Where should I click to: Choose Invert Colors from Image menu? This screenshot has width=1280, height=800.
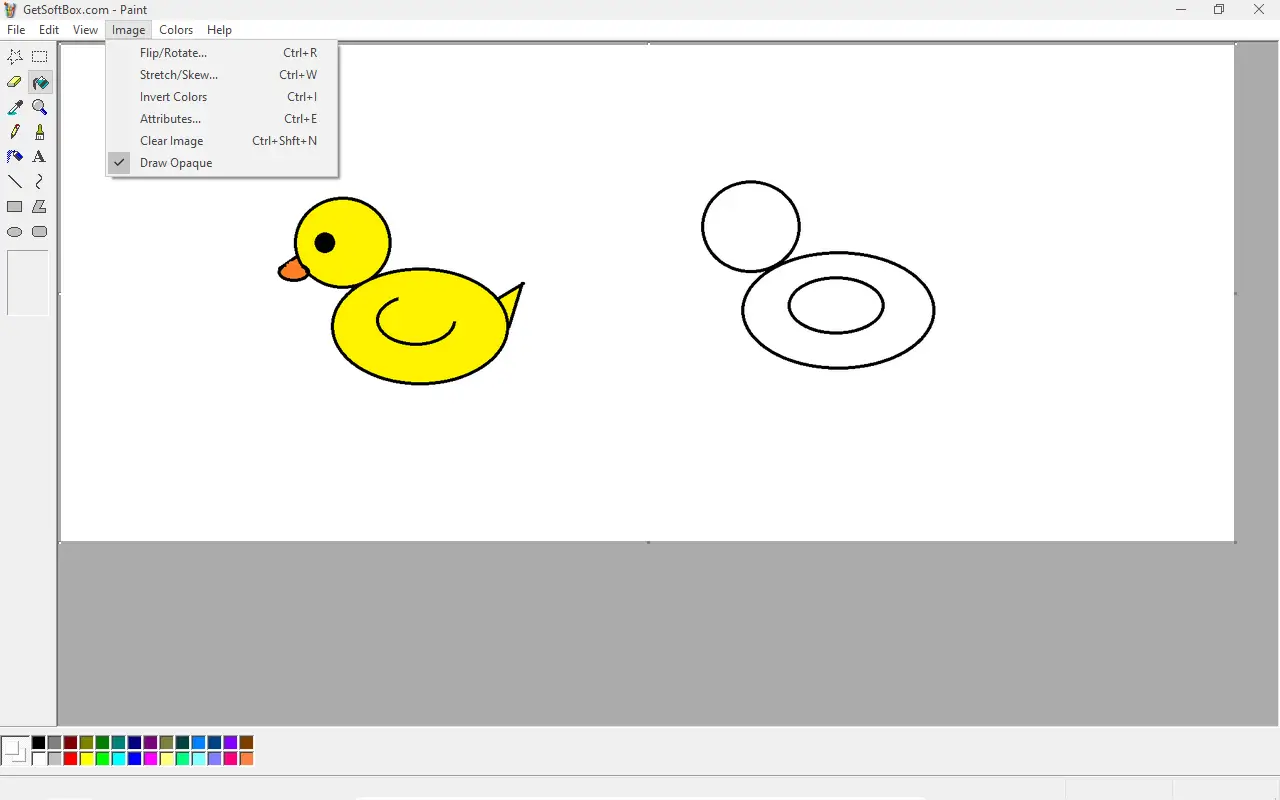coord(174,97)
